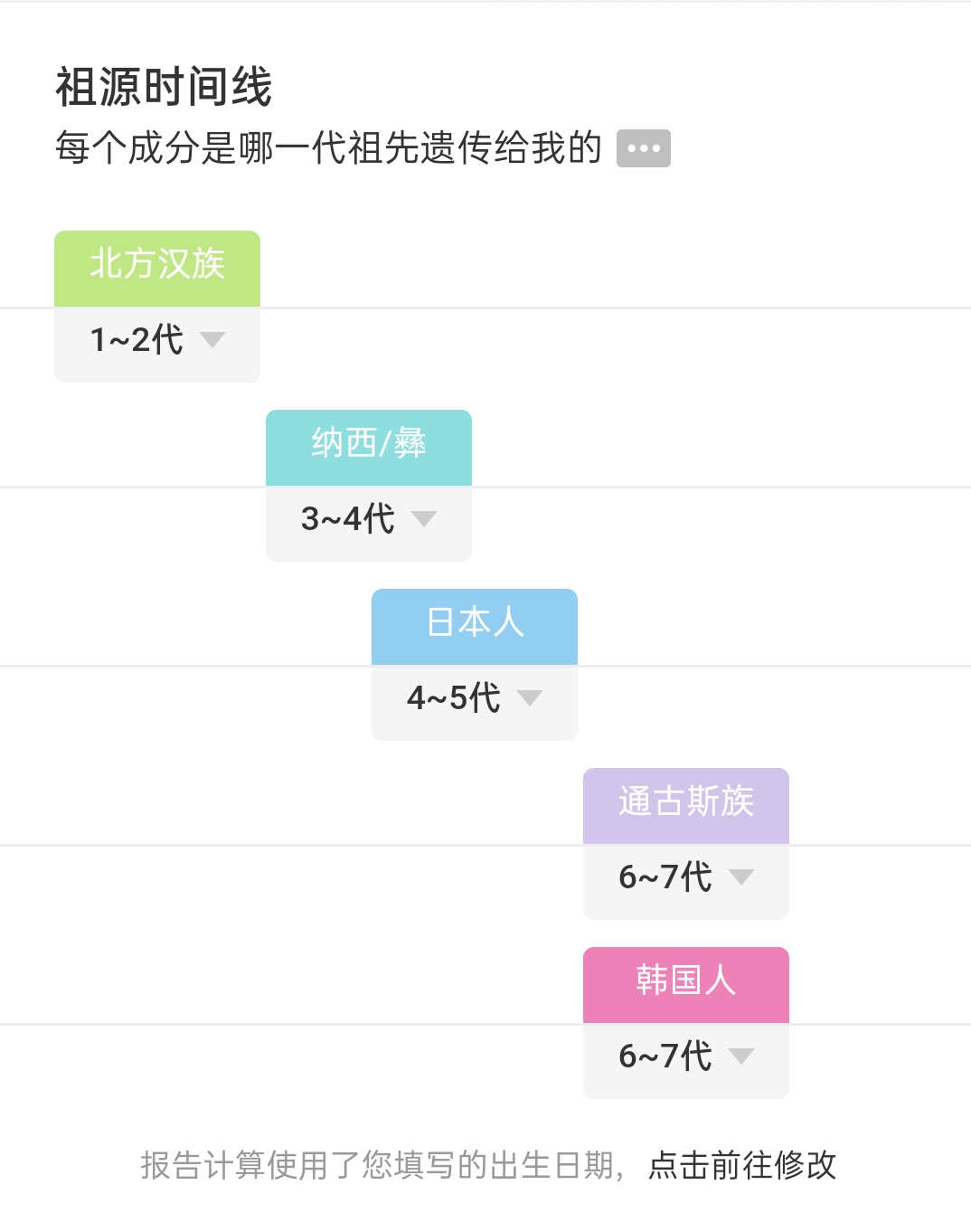Viewport: 971px width, 1232px height.
Task: Select the purple 通古斯族 label
Action: pyautogui.click(x=686, y=806)
